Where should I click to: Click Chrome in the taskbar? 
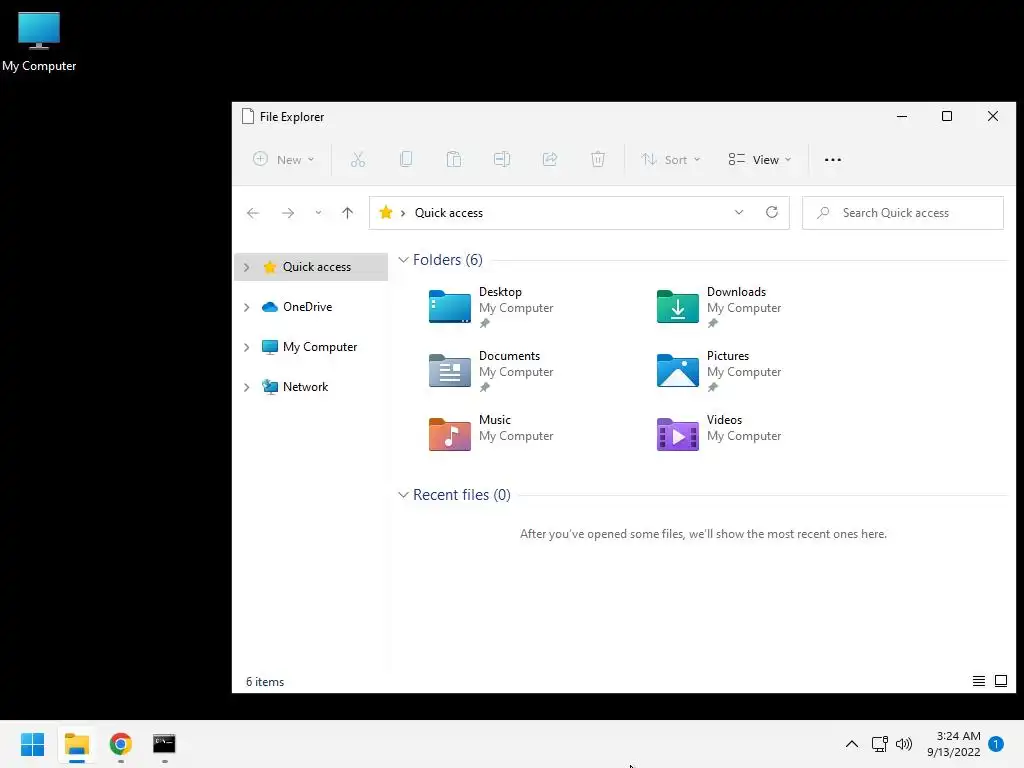point(121,744)
